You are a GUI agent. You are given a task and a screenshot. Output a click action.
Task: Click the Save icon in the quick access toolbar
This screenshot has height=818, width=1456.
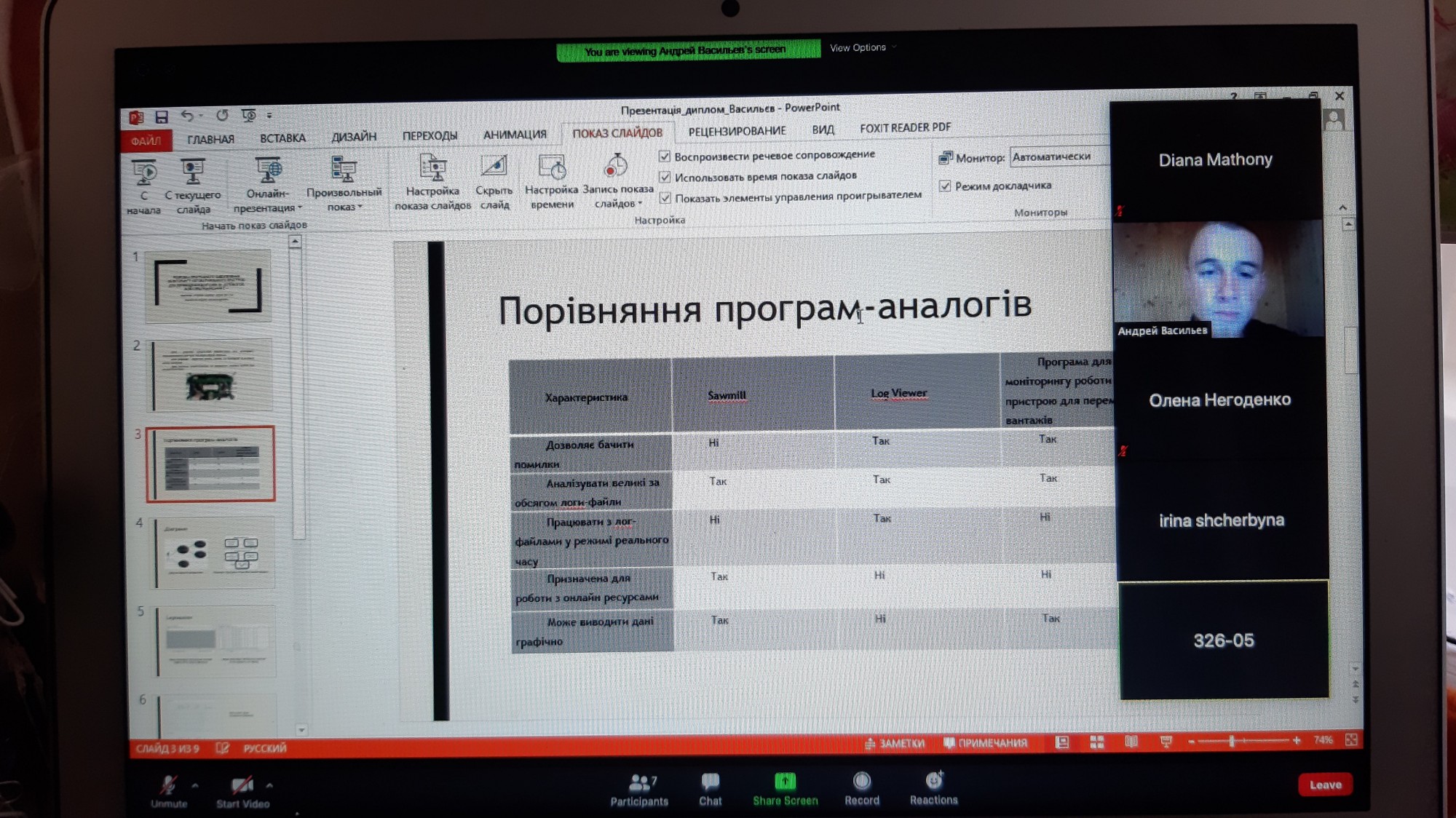point(162,116)
